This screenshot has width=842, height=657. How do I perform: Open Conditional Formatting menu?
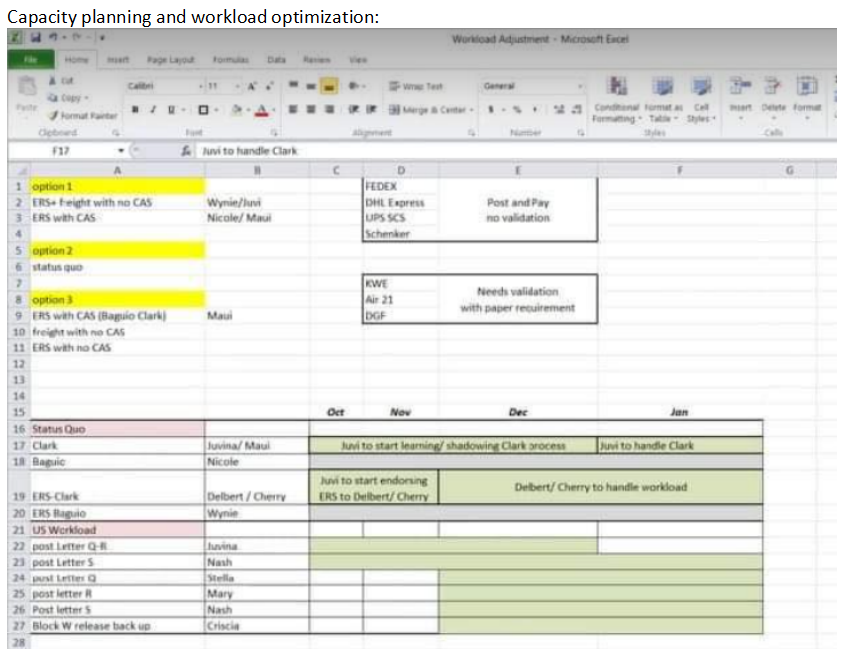click(616, 99)
